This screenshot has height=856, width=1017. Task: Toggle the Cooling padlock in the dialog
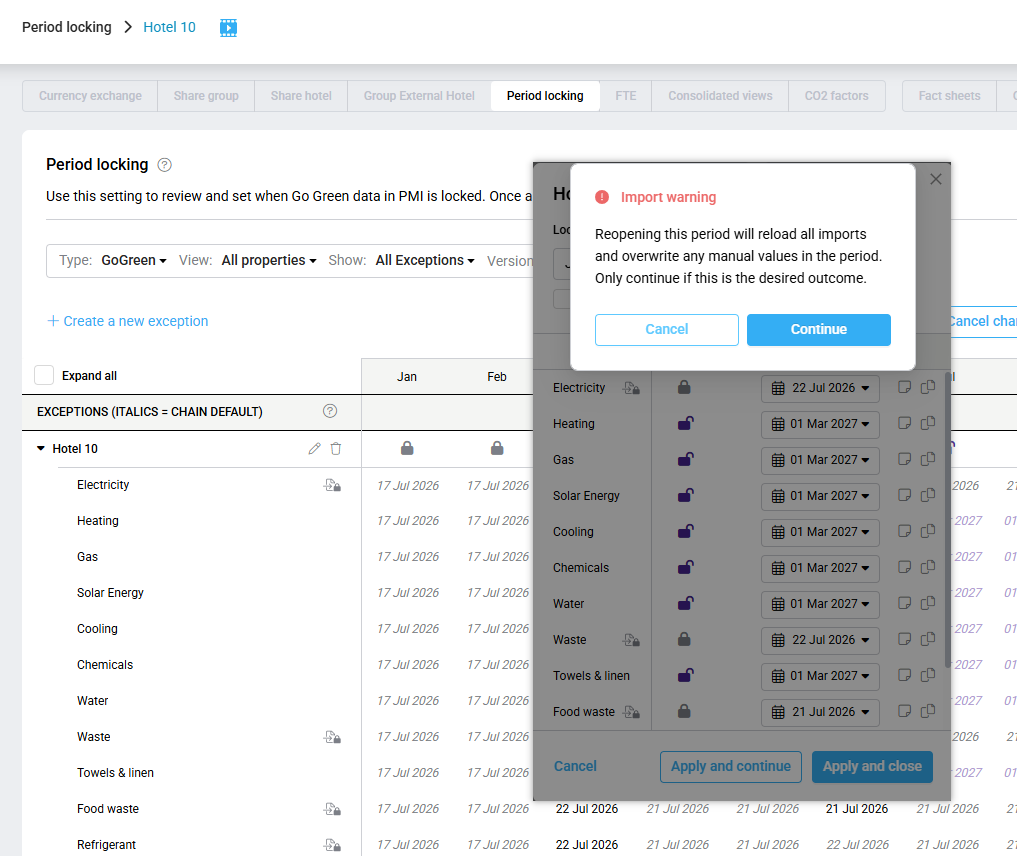point(686,531)
